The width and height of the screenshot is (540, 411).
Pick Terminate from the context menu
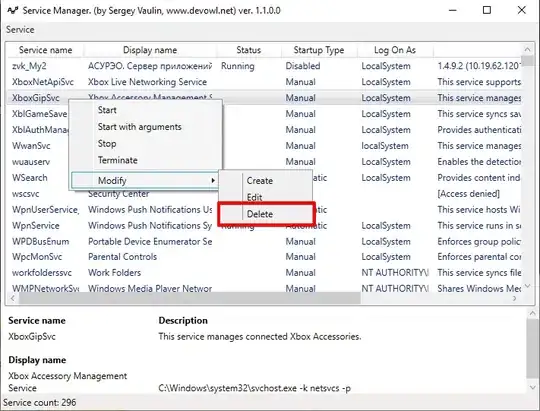click(117, 160)
